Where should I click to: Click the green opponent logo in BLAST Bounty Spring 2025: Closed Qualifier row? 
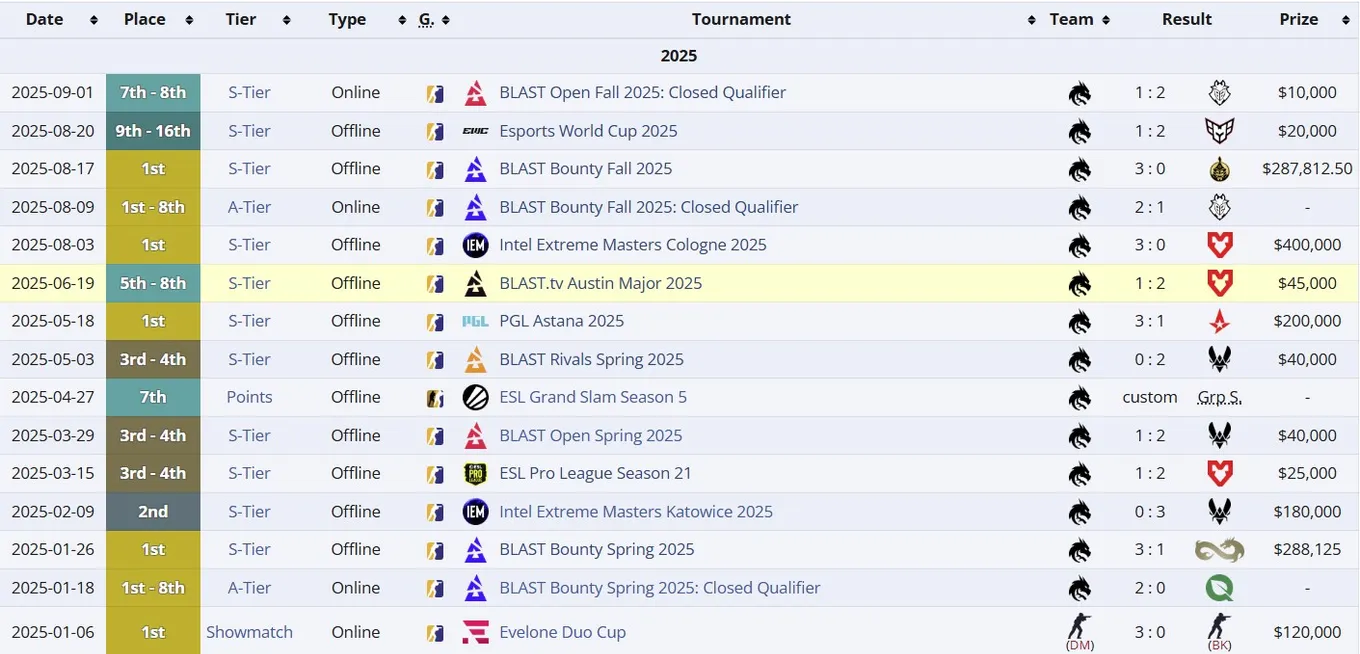pyautogui.click(x=1219, y=588)
